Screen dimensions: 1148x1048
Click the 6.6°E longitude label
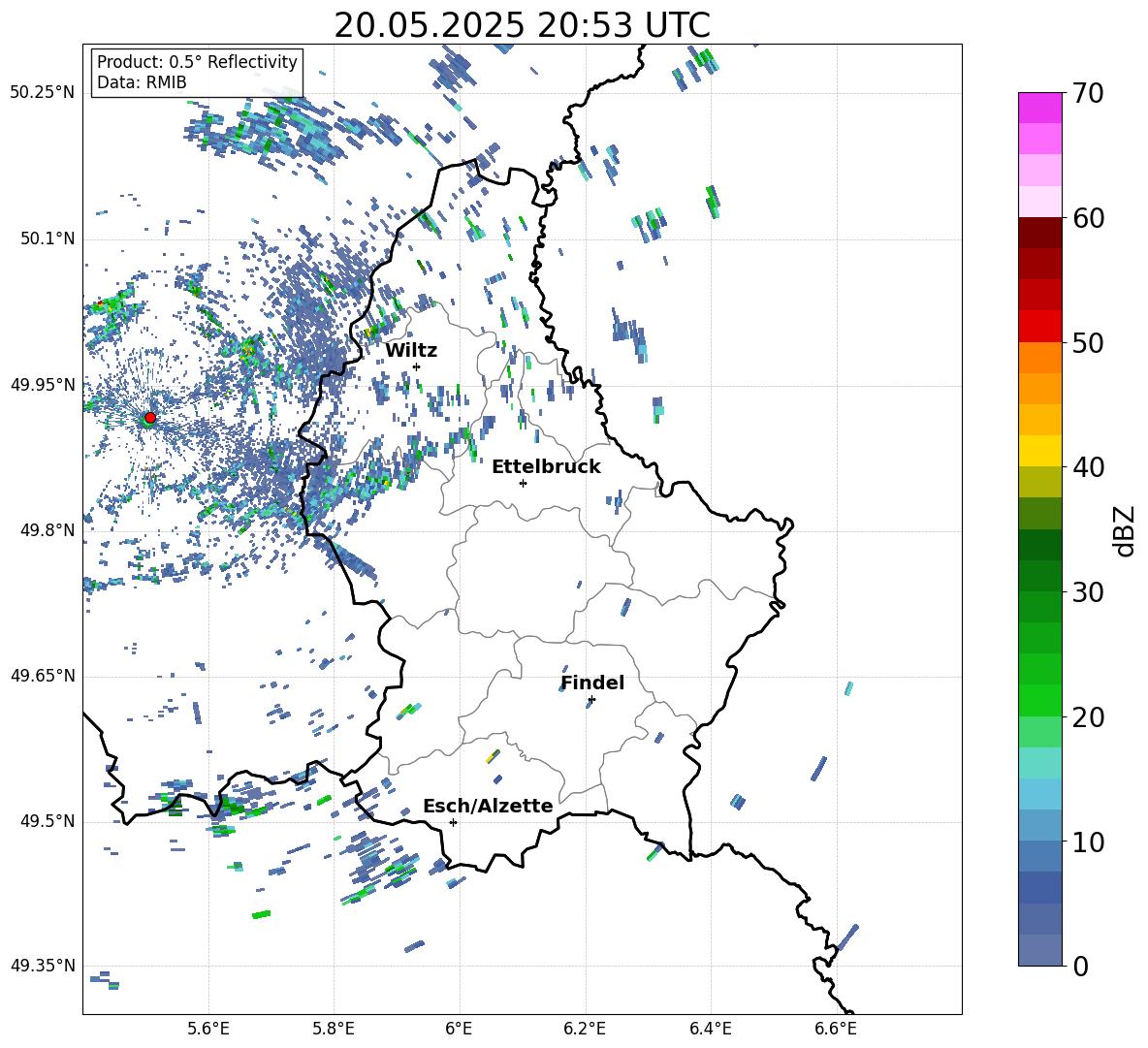tap(836, 1029)
